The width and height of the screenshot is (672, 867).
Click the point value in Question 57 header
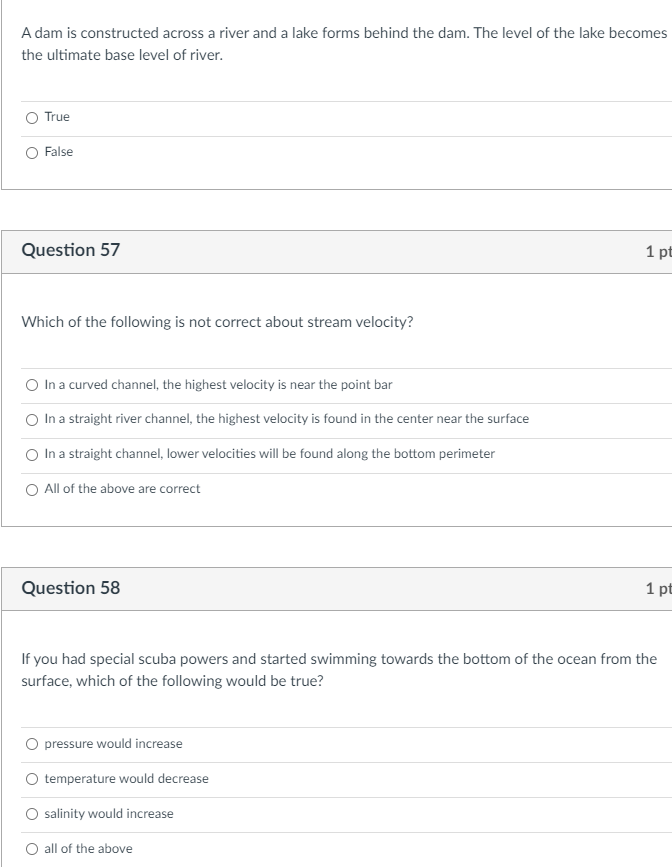tap(658, 252)
